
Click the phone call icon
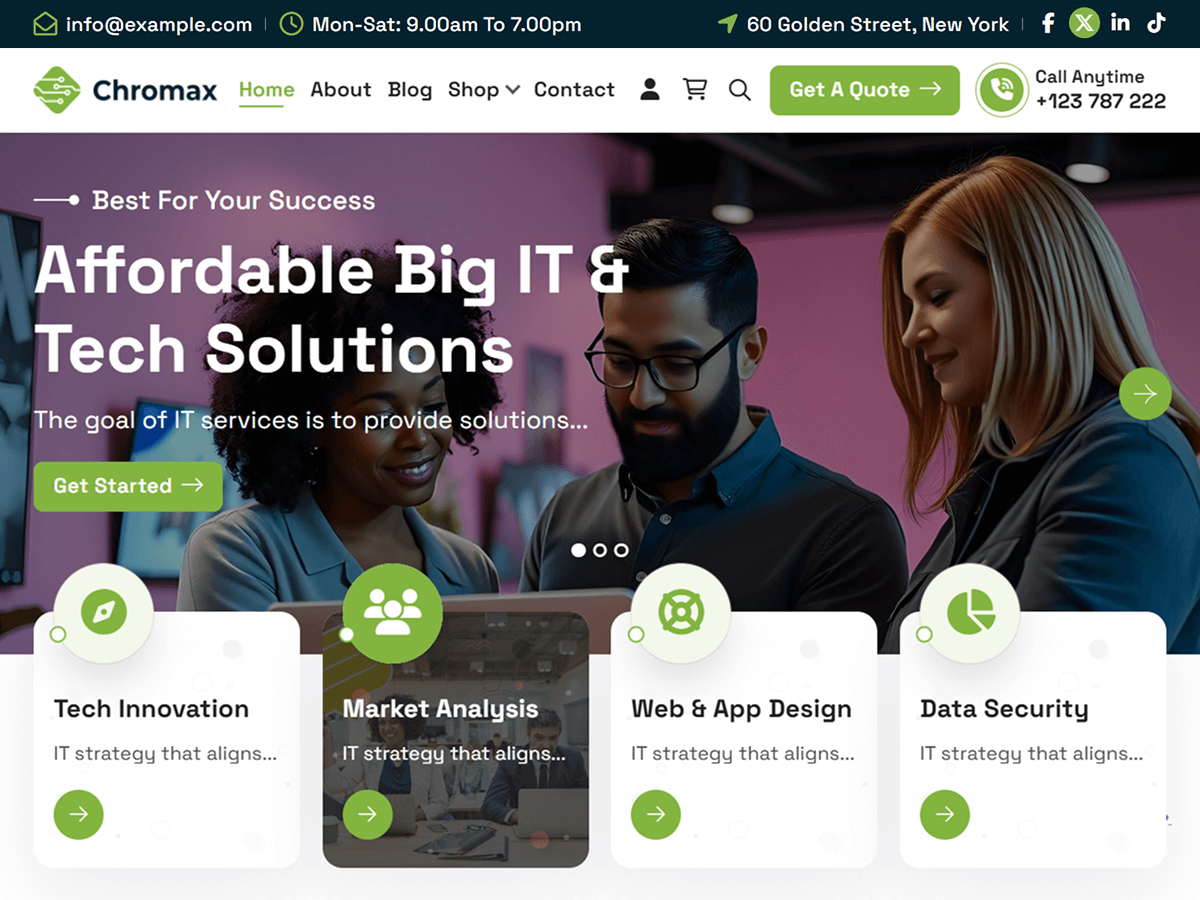click(1002, 90)
